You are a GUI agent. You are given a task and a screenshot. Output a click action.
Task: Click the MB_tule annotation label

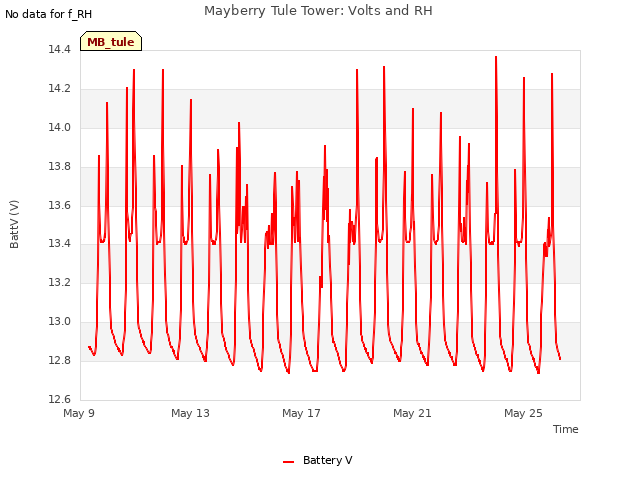[111, 41]
